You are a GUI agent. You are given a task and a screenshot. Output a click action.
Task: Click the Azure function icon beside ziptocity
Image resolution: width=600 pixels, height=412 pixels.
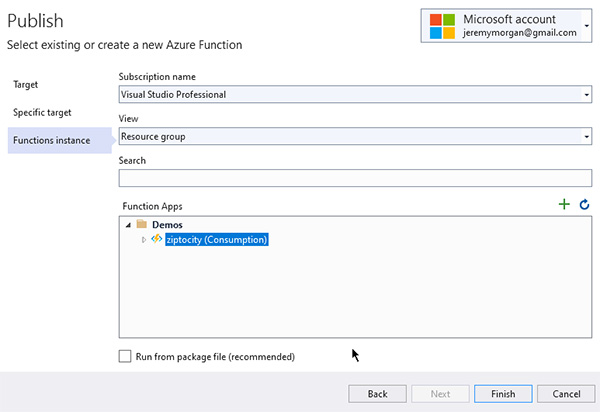pyautogui.click(x=157, y=239)
